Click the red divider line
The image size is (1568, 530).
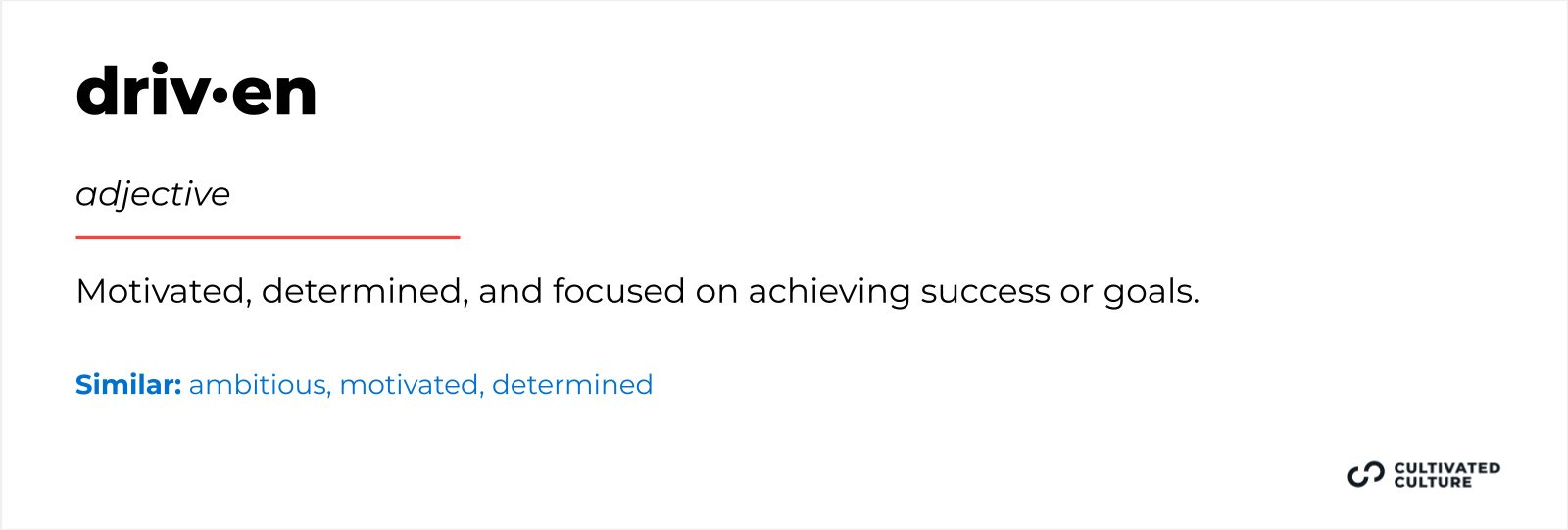(x=268, y=237)
